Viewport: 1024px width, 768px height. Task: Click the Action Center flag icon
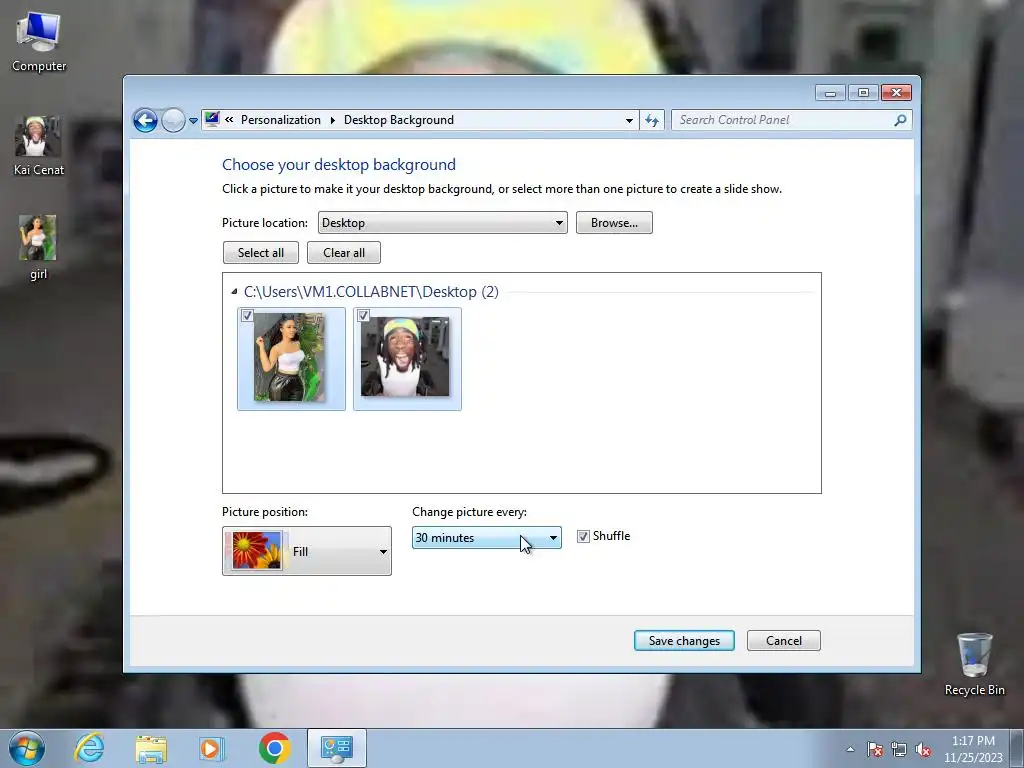point(875,749)
